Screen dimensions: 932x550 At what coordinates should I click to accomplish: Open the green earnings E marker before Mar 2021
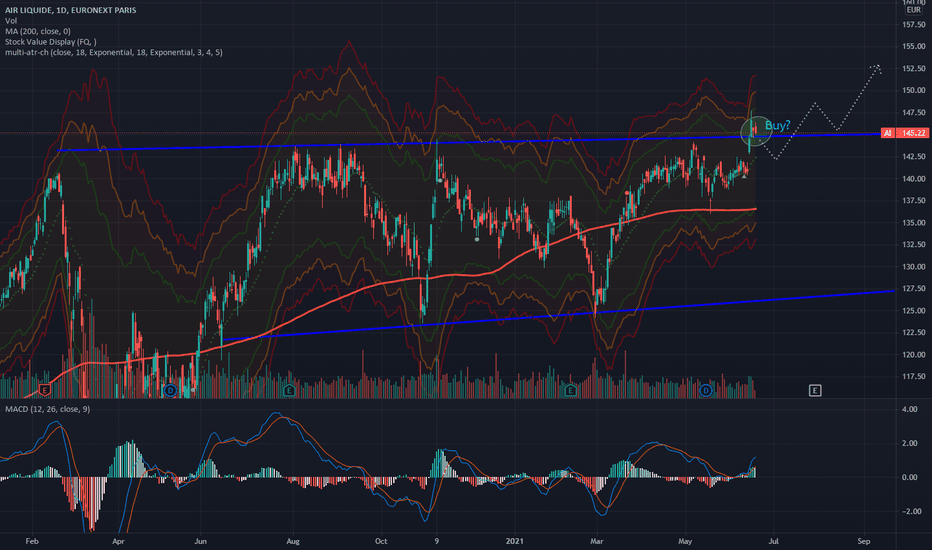(571, 391)
